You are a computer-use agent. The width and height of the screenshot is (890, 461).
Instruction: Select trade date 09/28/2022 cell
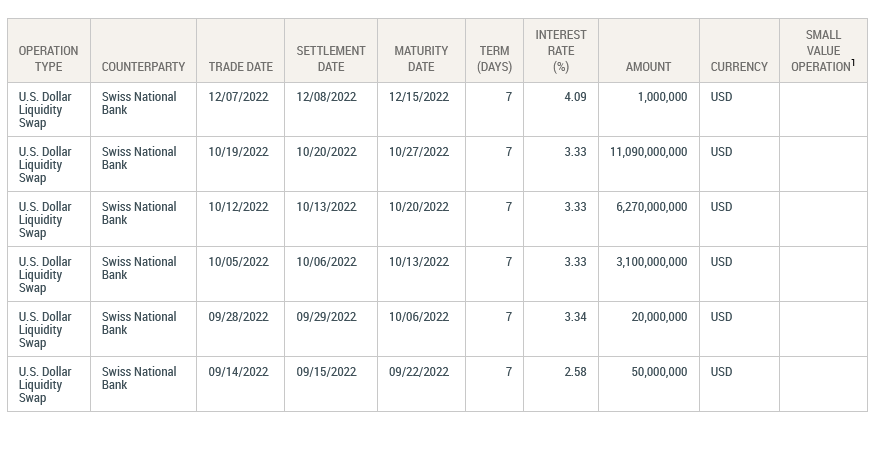coord(241,329)
